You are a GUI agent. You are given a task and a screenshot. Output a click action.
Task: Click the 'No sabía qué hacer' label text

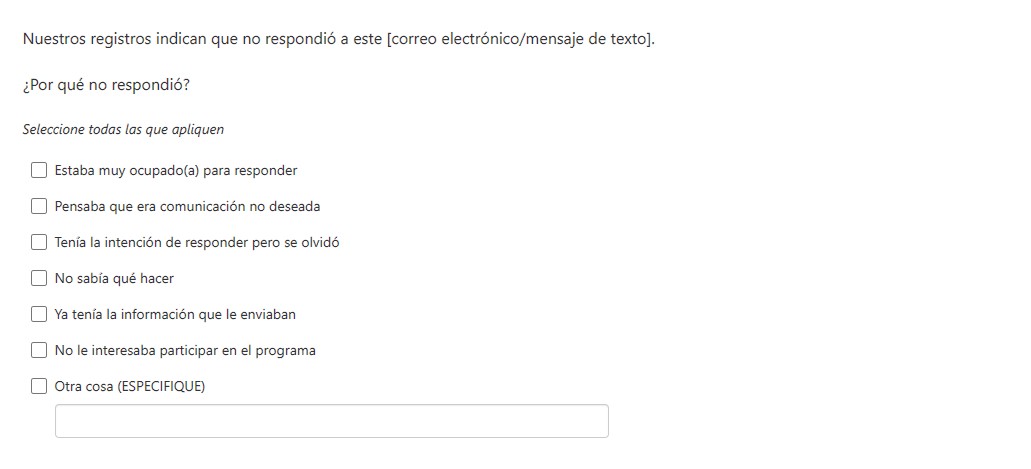click(x=114, y=279)
